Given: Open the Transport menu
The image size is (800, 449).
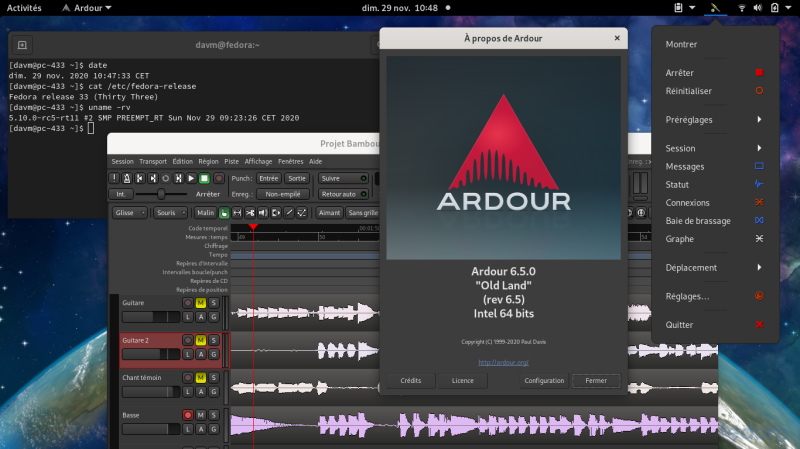Looking at the screenshot, I should click(153, 161).
